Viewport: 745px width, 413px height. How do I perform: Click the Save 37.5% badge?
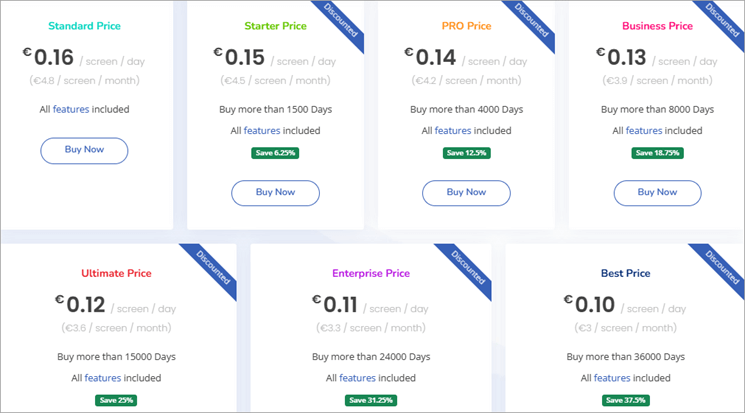pos(626,400)
